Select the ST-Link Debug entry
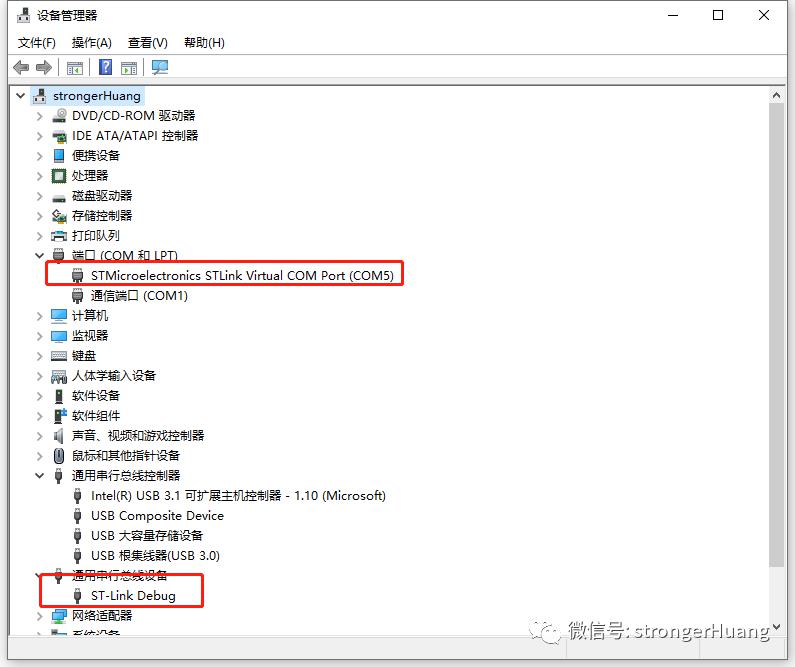The width and height of the screenshot is (795, 667). coord(133,596)
